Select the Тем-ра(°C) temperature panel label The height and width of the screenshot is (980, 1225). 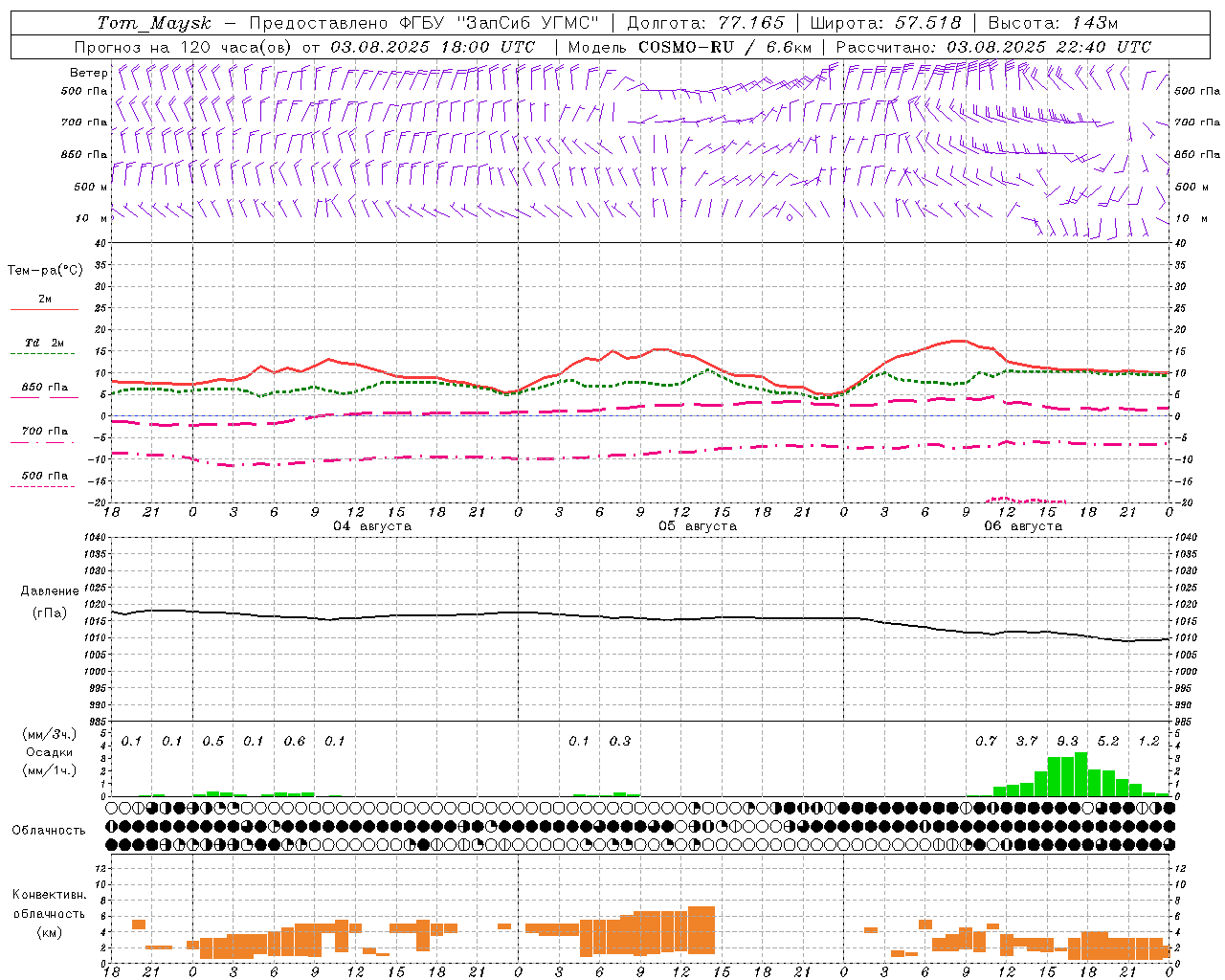pos(45,271)
